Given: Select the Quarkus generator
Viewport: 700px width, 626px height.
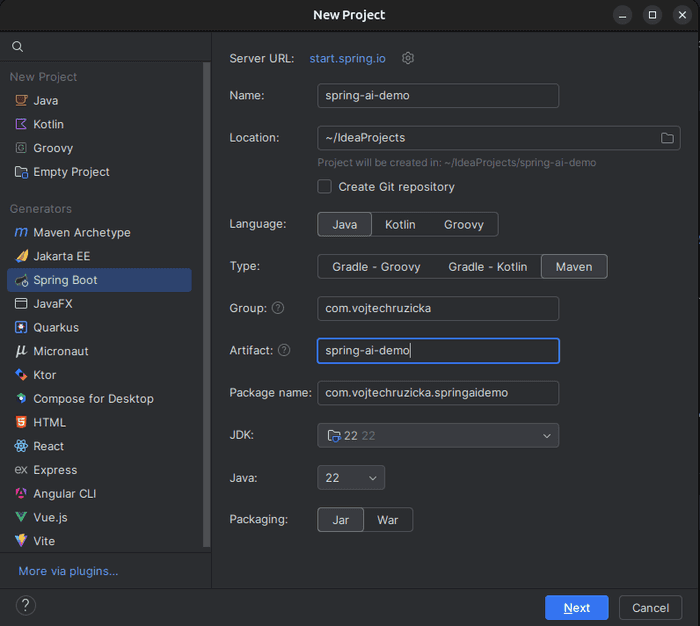Looking at the screenshot, I should [x=55, y=327].
